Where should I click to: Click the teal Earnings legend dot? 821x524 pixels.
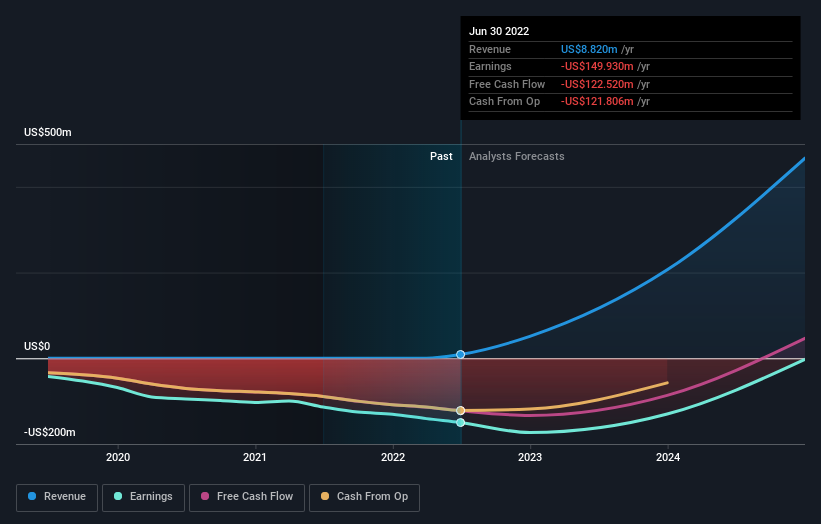point(118,496)
